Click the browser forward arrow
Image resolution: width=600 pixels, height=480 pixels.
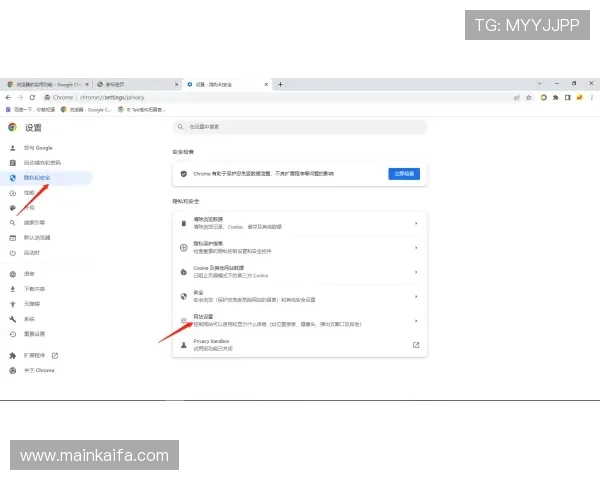[x=20, y=98]
